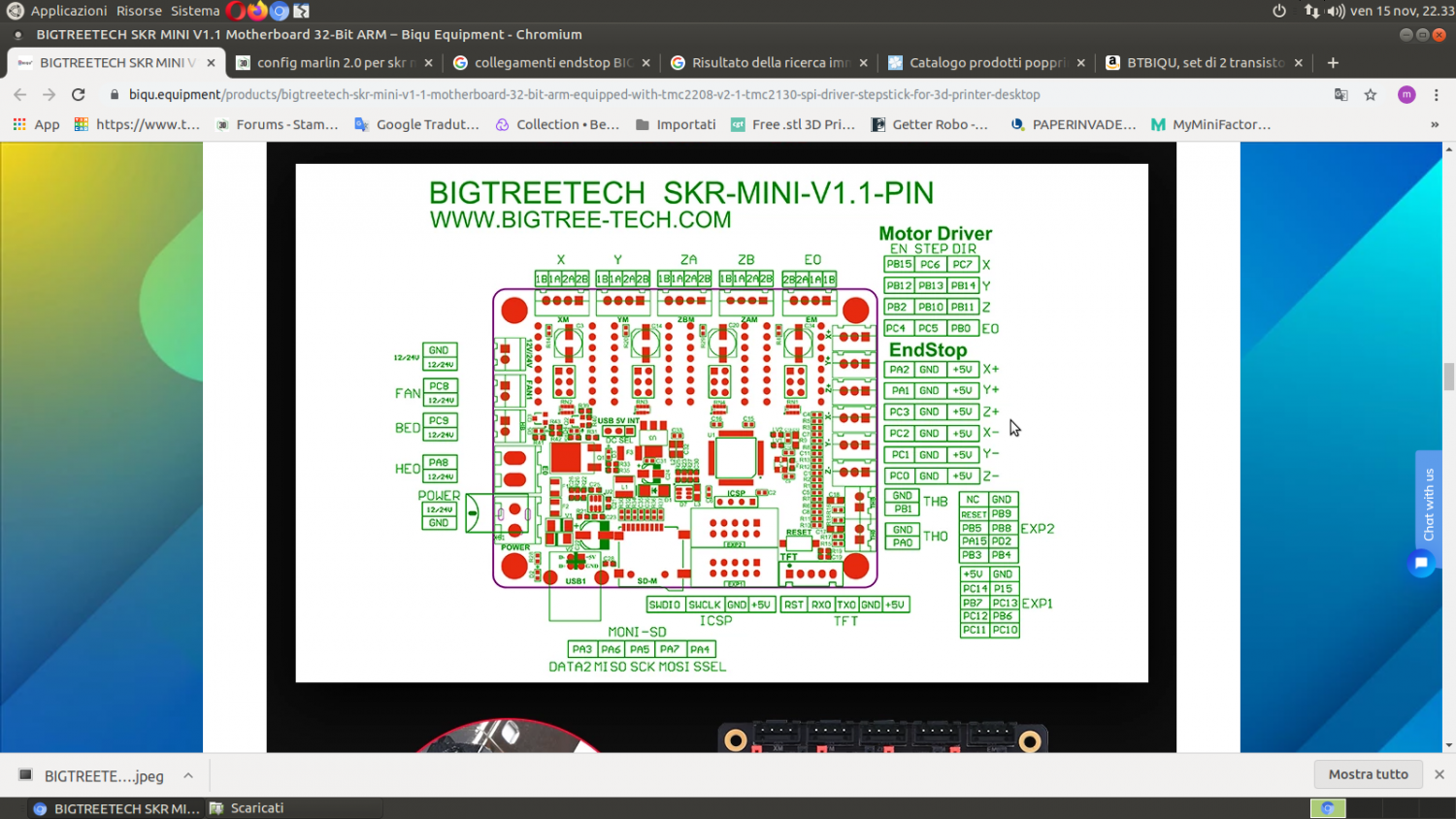The image size is (1456, 819).
Task: Close the config marlin 2.0 tab
Action: coord(428,62)
